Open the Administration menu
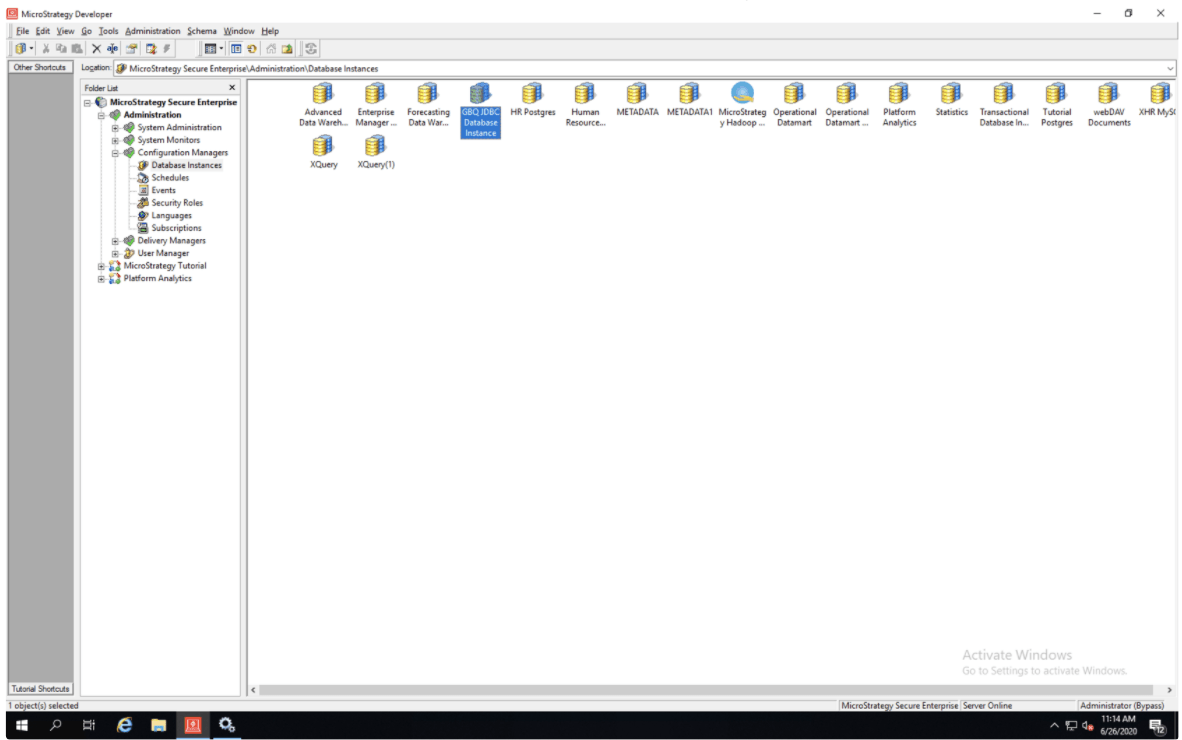 152,31
